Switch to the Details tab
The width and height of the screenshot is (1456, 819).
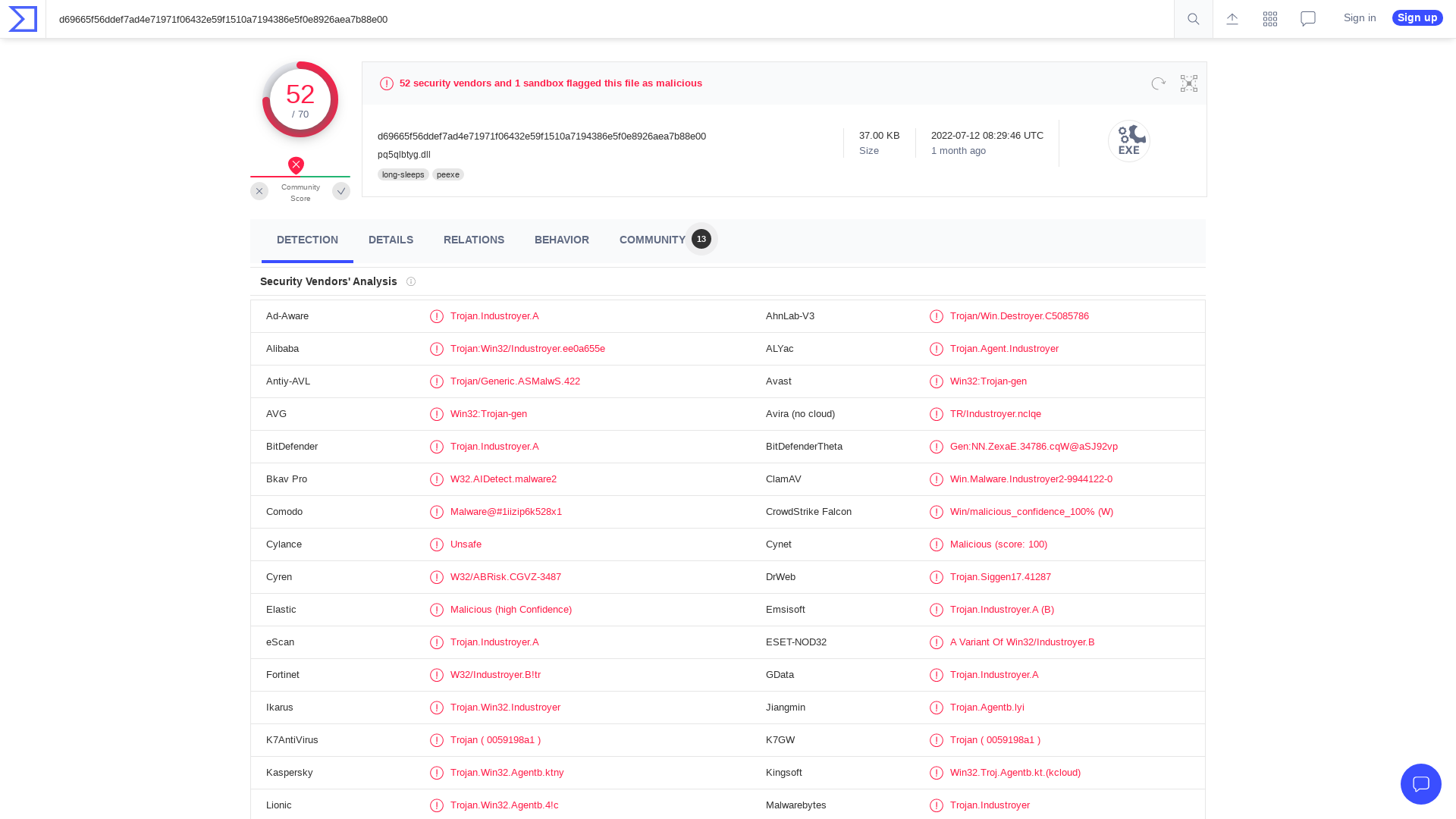click(x=391, y=240)
